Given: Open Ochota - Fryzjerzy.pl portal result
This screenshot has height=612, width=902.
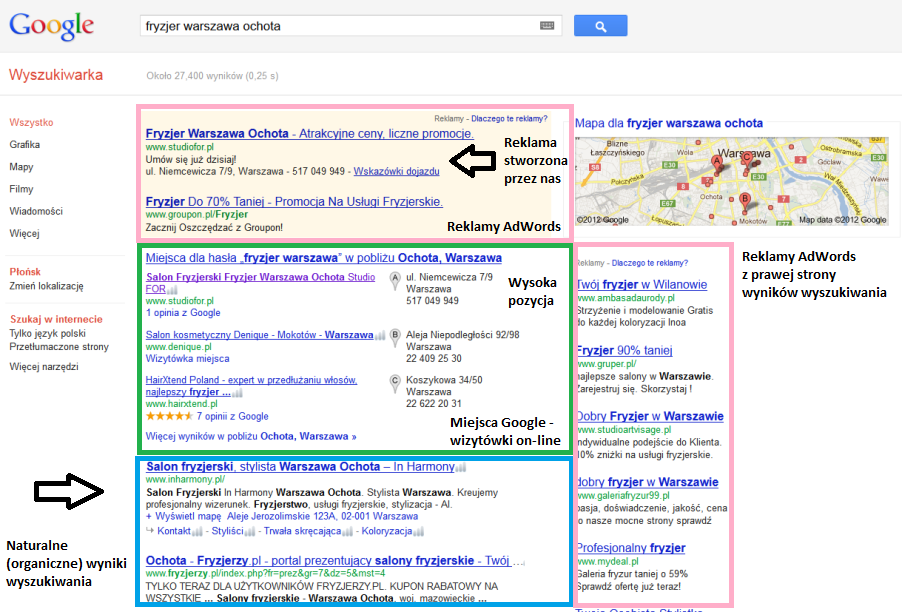Looking at the screenshot, I should [328, 560].
